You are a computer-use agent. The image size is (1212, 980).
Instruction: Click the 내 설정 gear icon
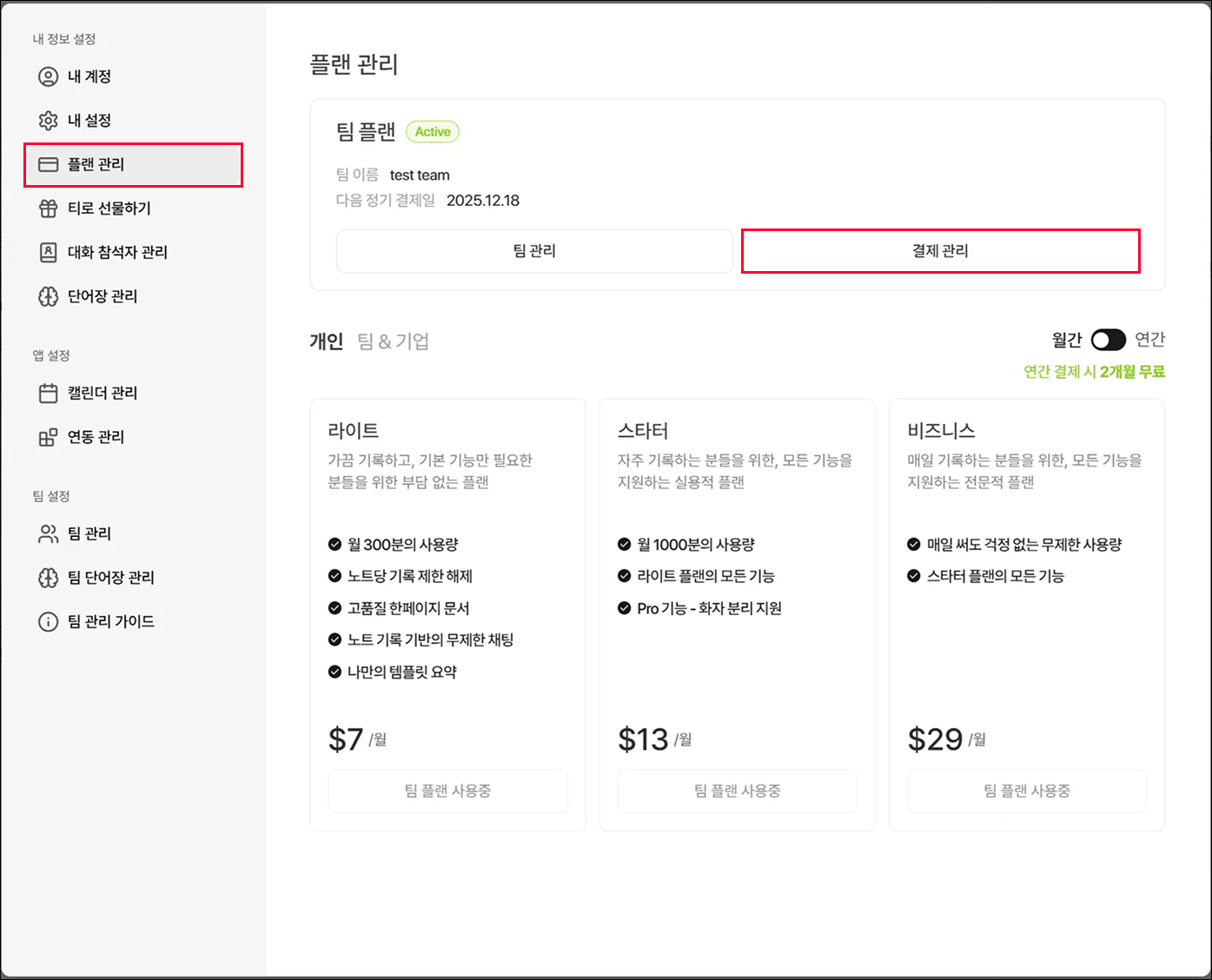pos(49,121)
